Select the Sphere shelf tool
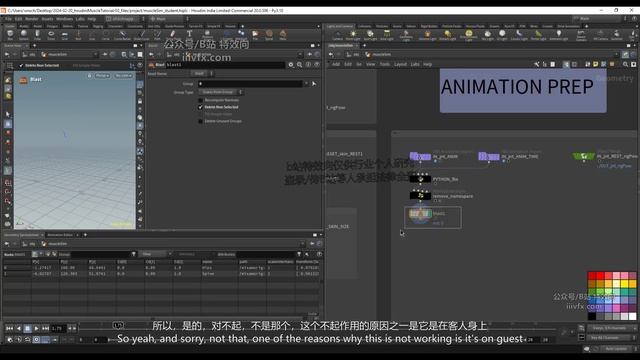The image size is (640, 360). (x=24, y=35)
